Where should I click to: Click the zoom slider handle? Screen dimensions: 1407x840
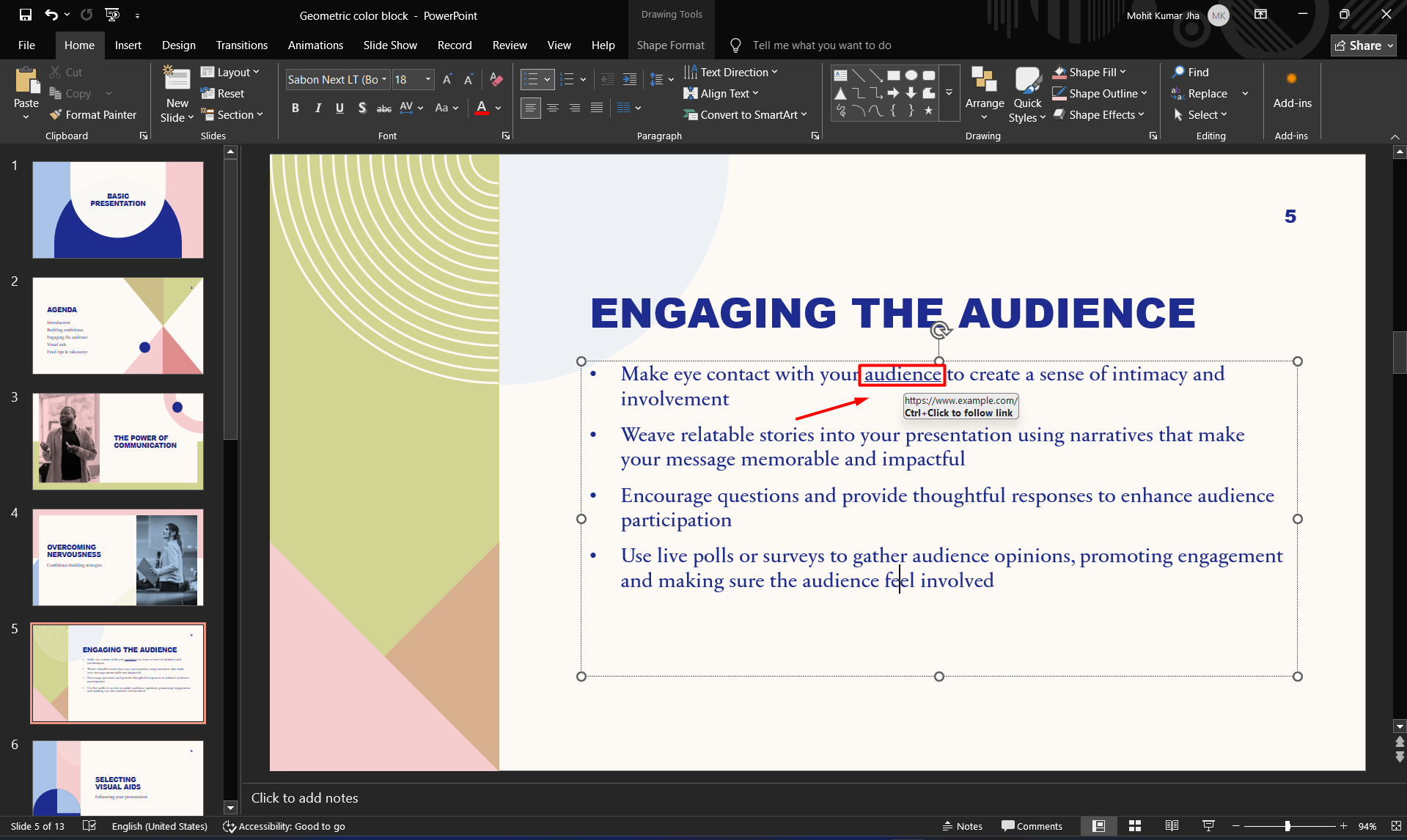[1287, 826]
